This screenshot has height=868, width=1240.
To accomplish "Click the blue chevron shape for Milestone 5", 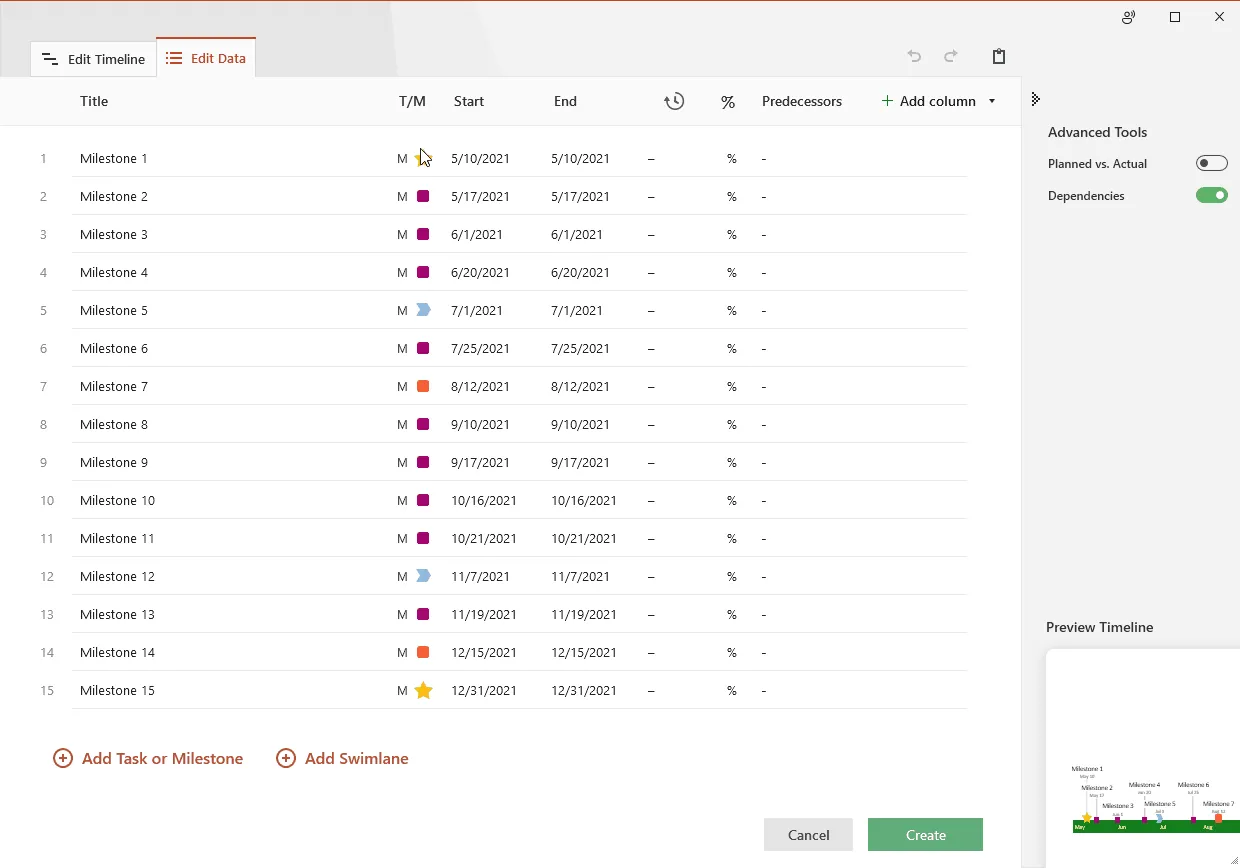I will tap(423, 311).
